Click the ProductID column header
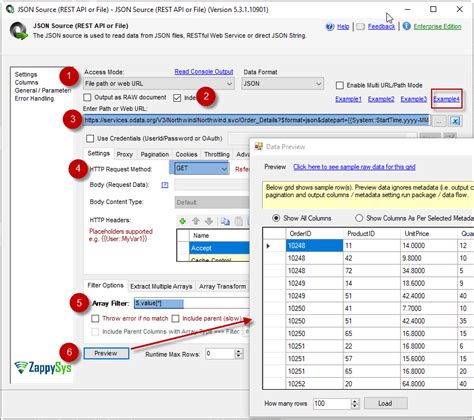Image resolution: width=474 pixels, height=420 pixels. 372,234
